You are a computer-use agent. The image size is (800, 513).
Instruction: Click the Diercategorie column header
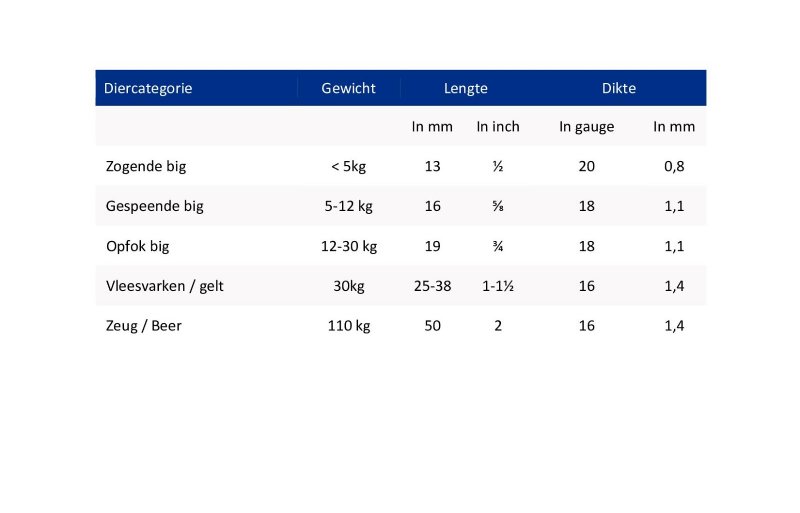point(148,88)
